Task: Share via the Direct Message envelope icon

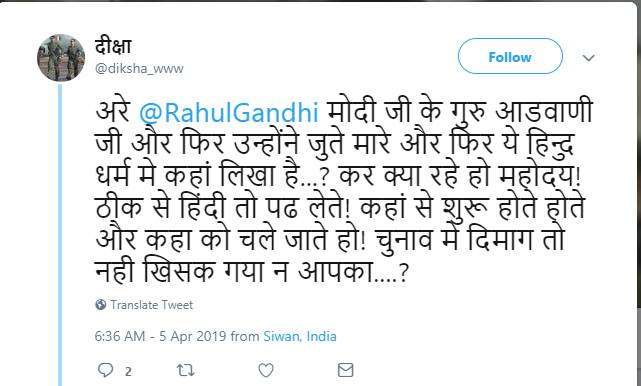Action: click(x=345, y=370)
